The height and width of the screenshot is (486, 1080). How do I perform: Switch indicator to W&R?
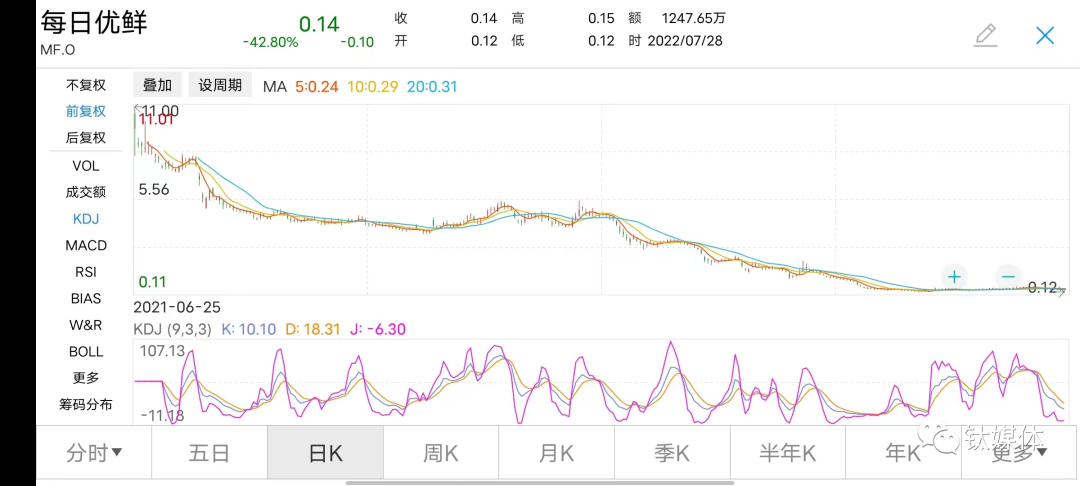[x=86, y=324]
